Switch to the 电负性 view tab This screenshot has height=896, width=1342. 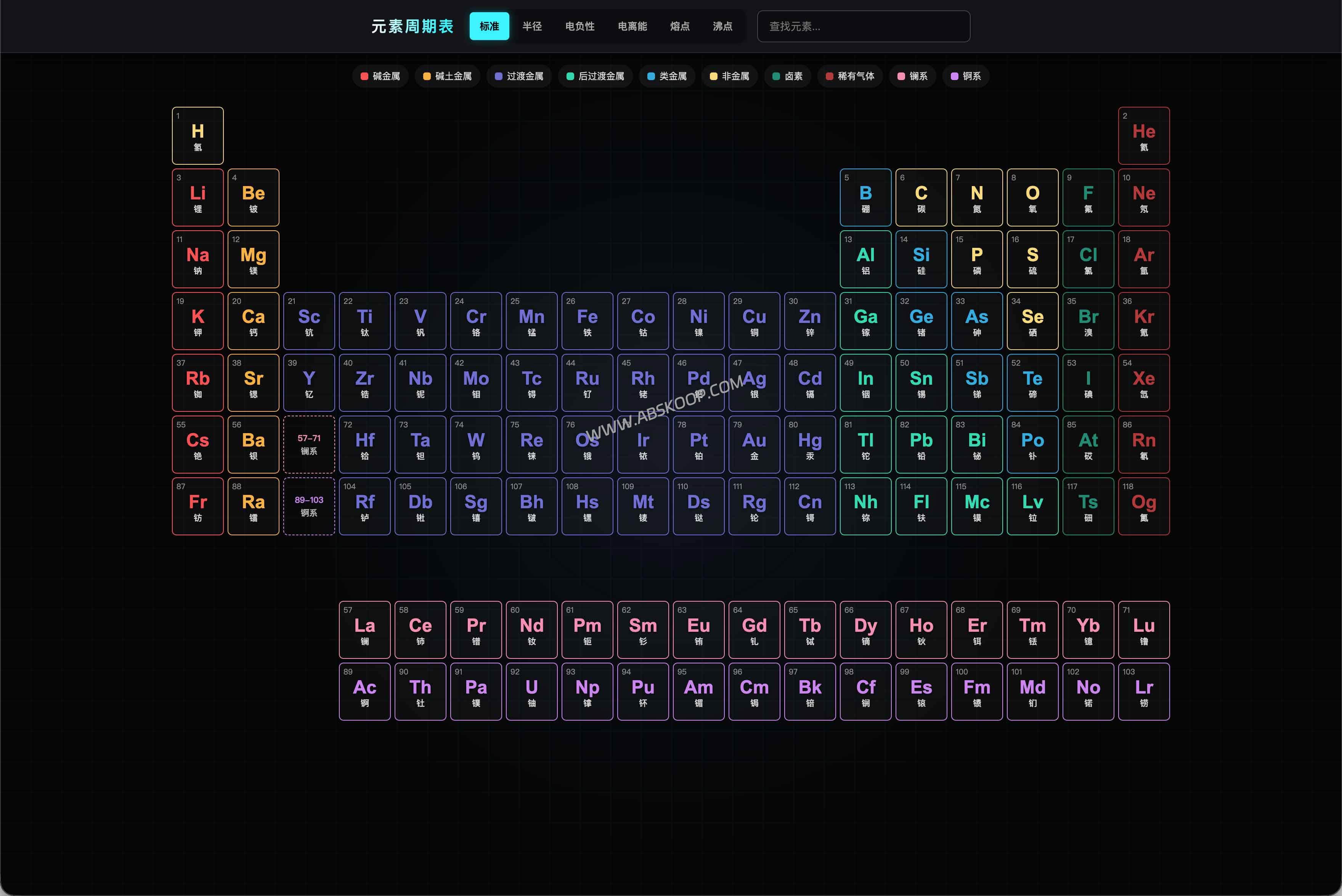[x=579, y=26]
